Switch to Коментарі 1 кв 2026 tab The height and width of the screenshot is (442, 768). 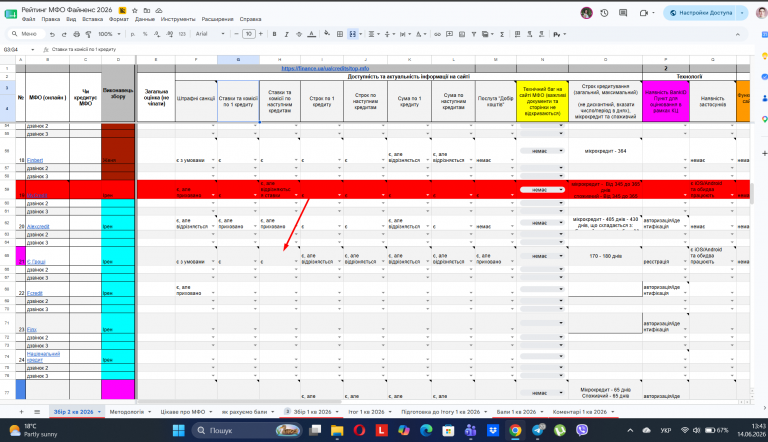(579, 412)
